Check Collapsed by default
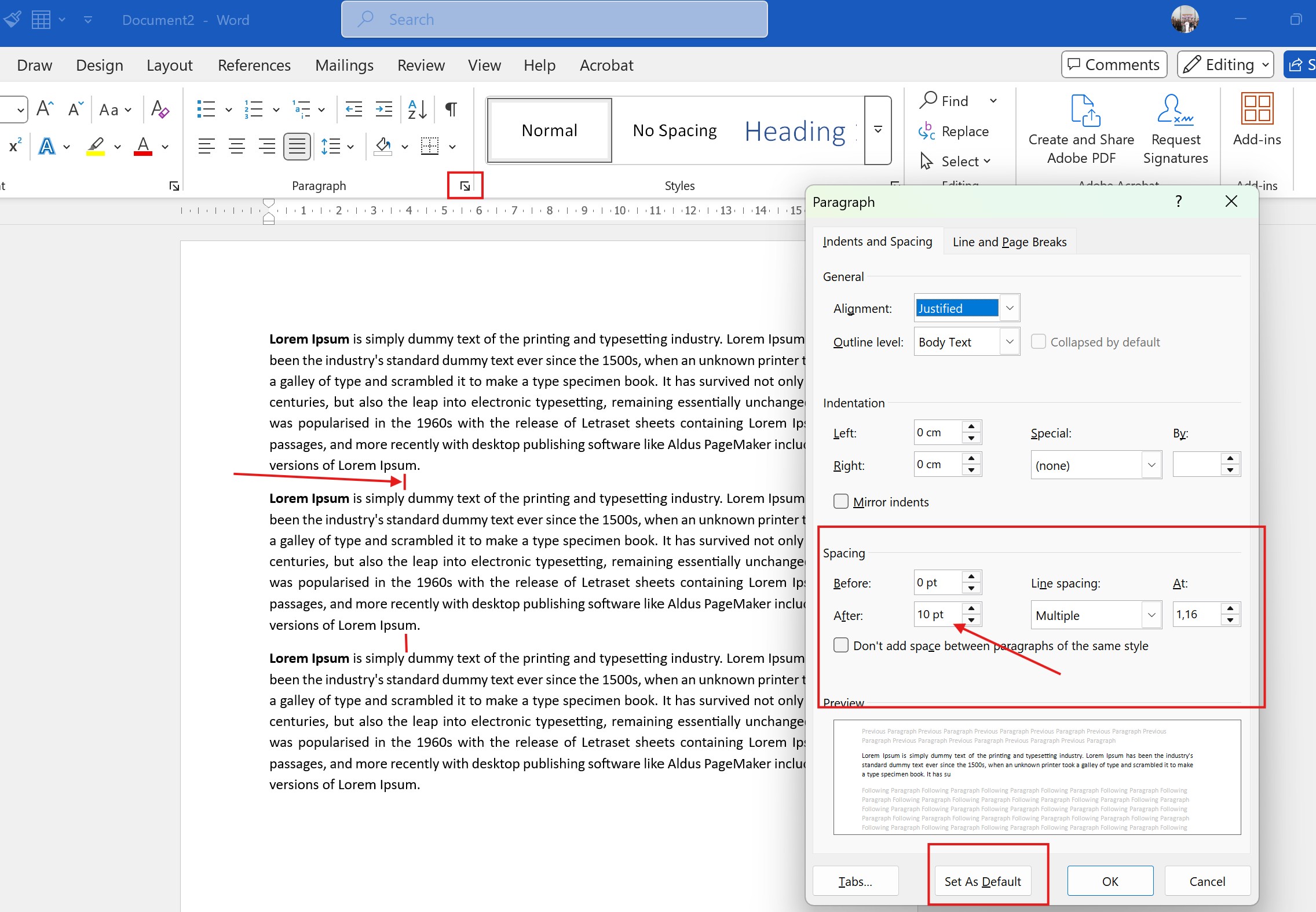The height and width of the screenshot is (912, 1316). pyautogui.click(x=1039, y=341)
